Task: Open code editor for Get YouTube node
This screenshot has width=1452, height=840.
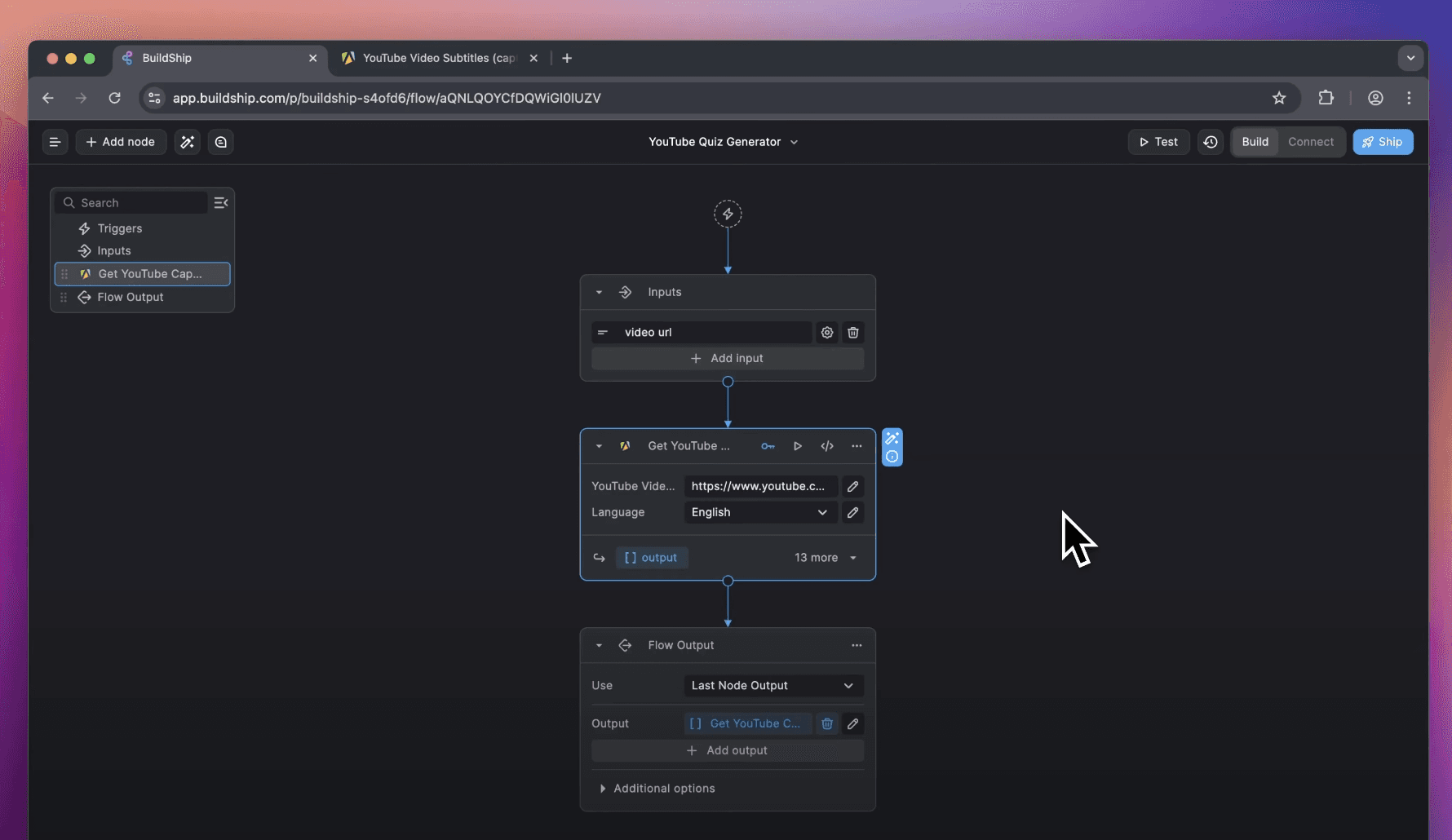Action: 827,446
